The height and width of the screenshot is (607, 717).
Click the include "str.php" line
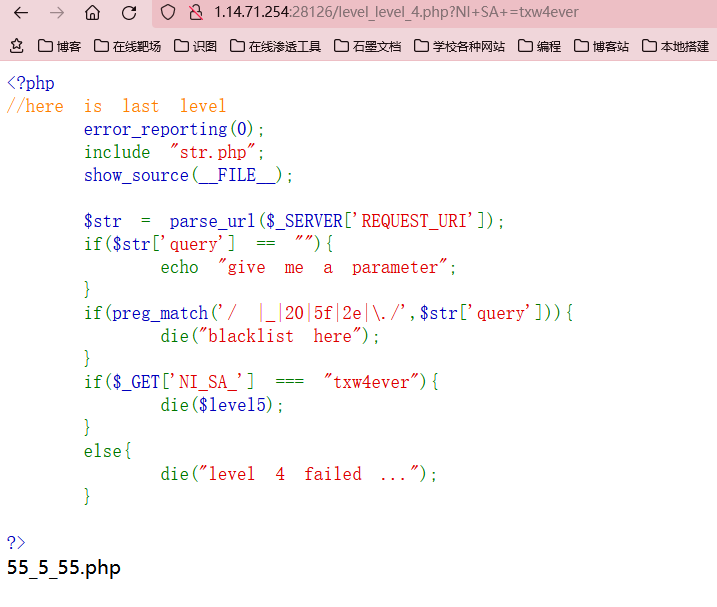(x=174, y=152)
